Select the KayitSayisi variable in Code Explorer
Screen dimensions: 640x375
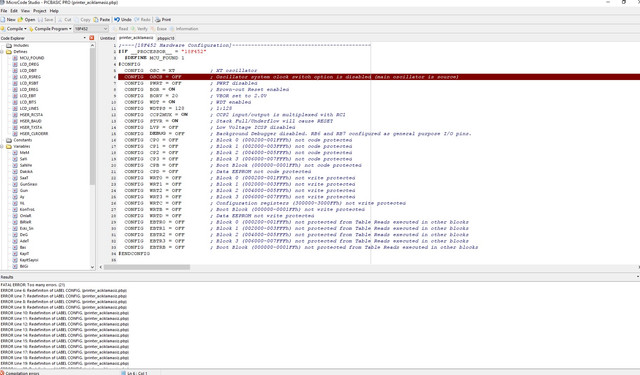(x=26, y=260)
